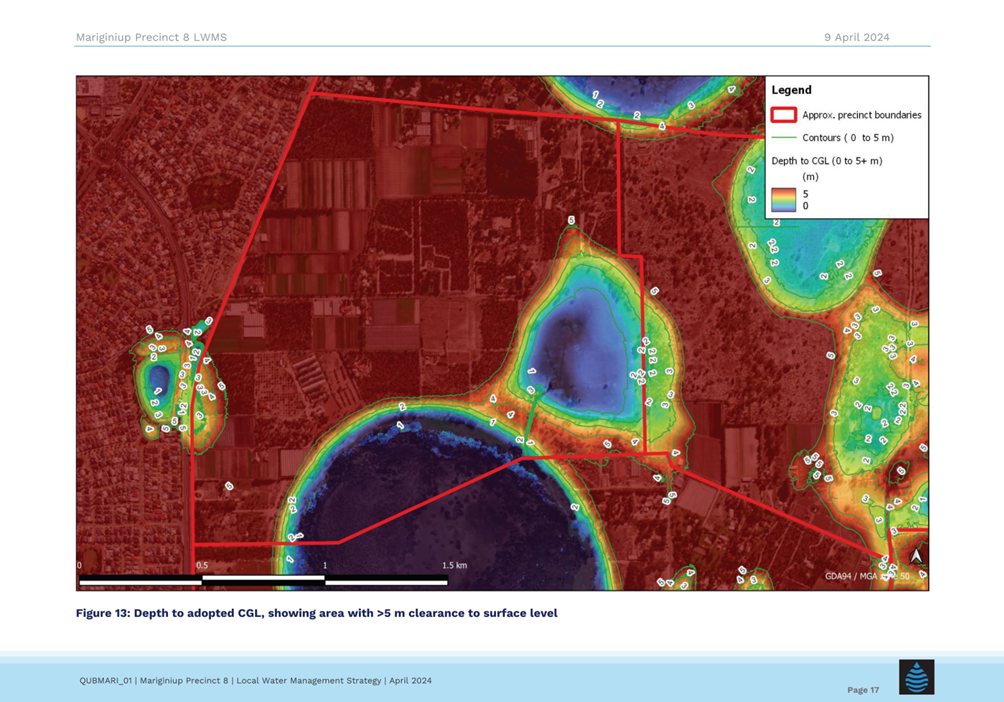Click the red precinct boundary legend symbol
Viewport: 1004px width, 702px height.
point(783,115)
